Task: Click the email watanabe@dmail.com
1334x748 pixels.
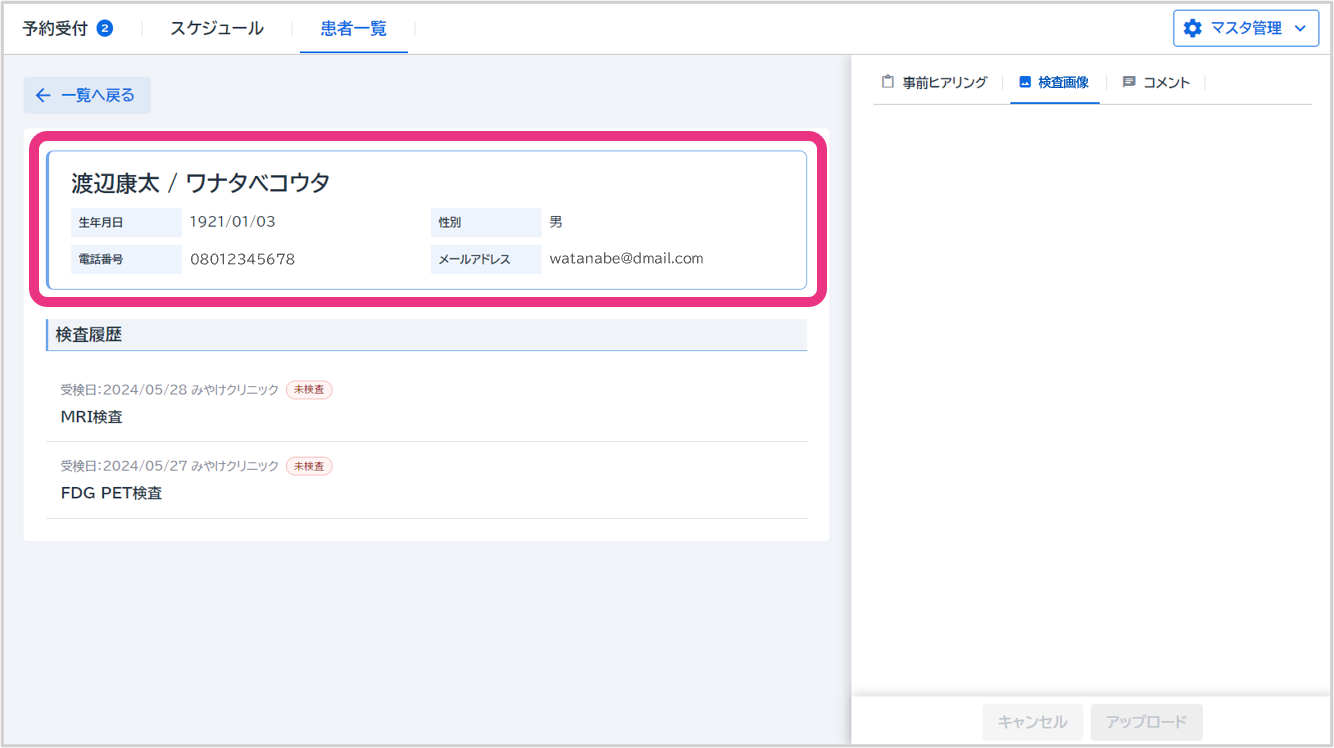Action: (626, 258)
